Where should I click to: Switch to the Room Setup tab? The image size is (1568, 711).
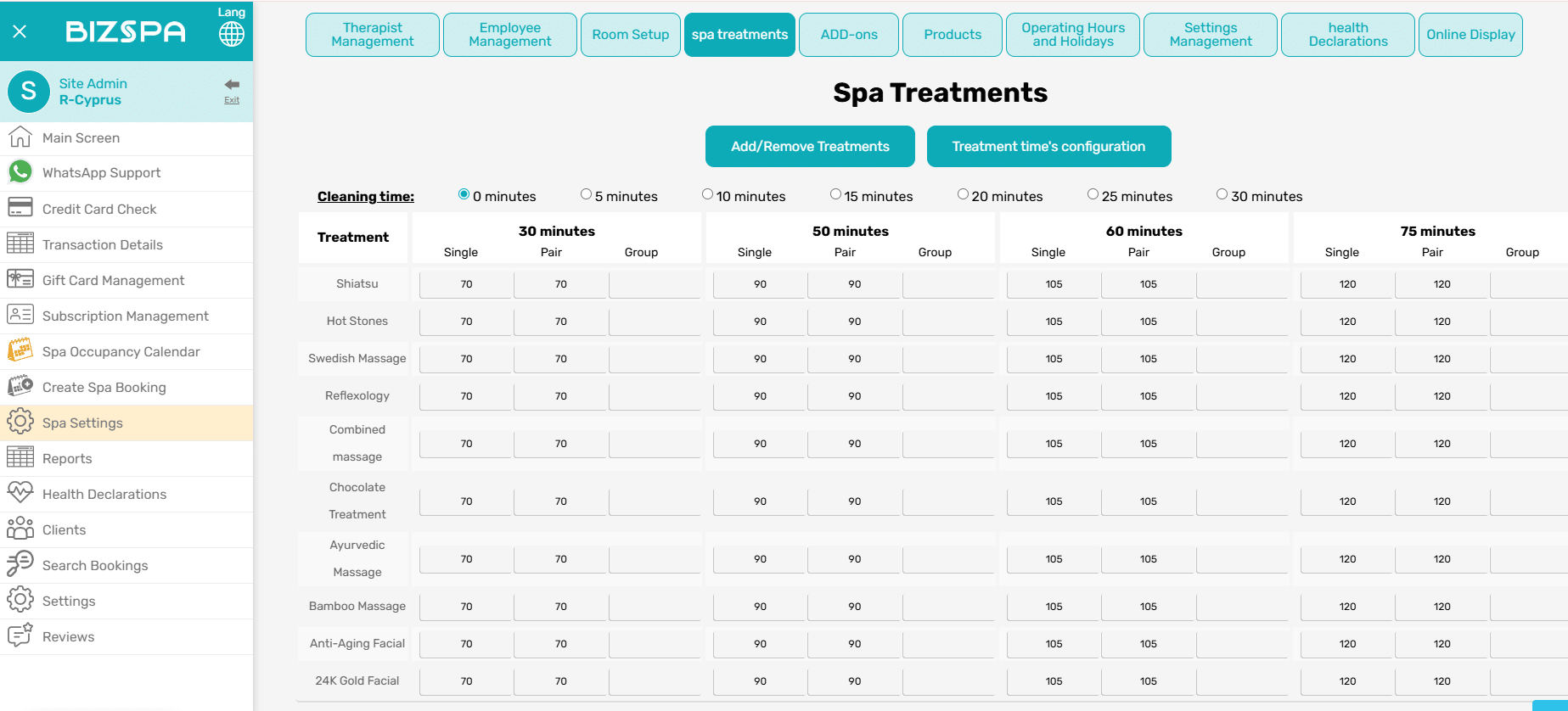[x=630, y=35]
